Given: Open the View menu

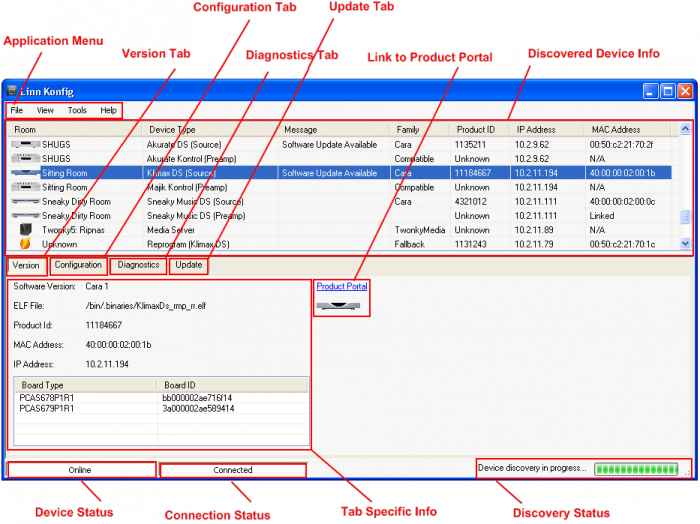Looking at the screenshot, I should coord(45,110).
